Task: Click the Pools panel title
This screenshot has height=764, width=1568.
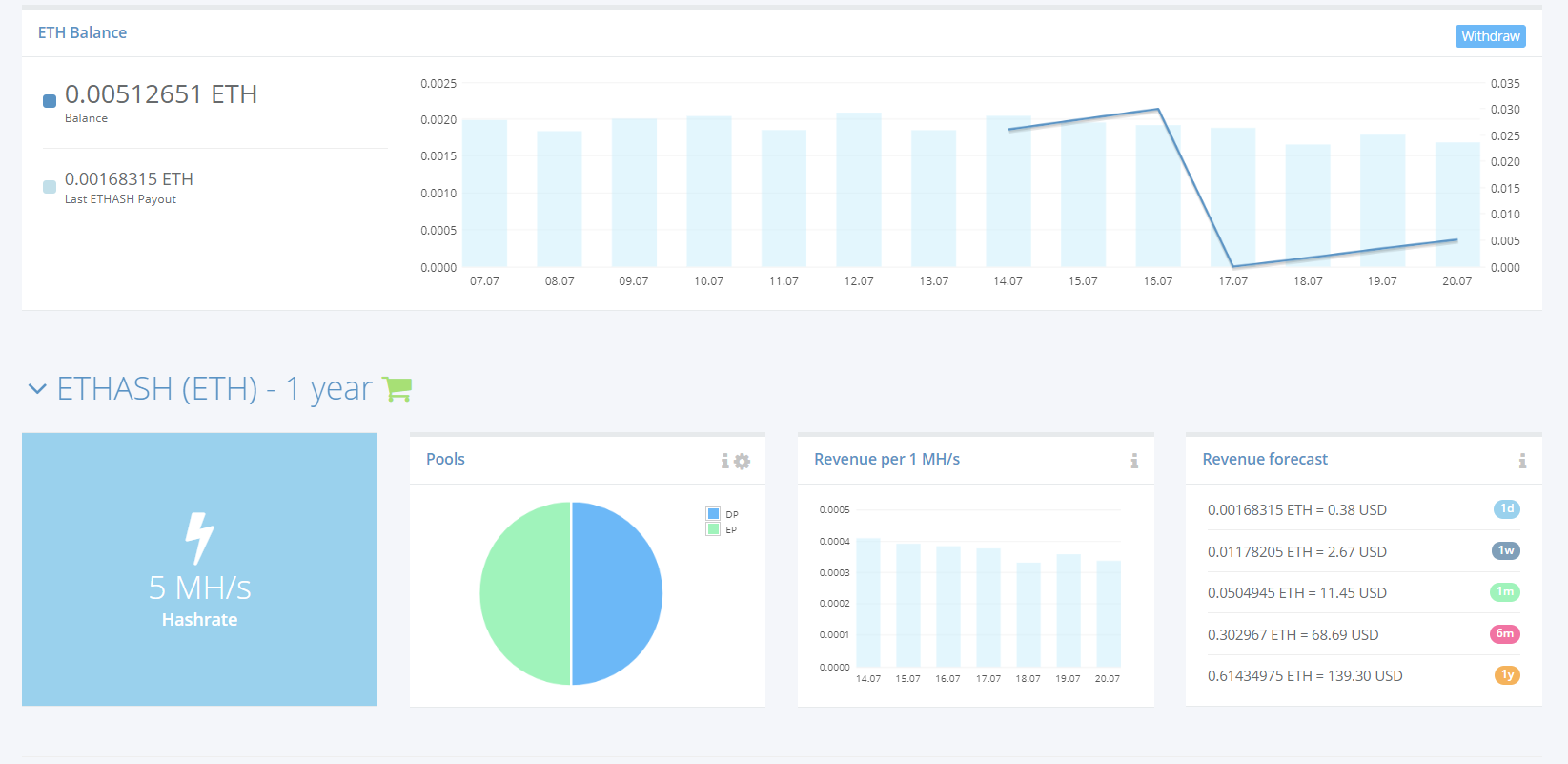Action: coord(445,459)
